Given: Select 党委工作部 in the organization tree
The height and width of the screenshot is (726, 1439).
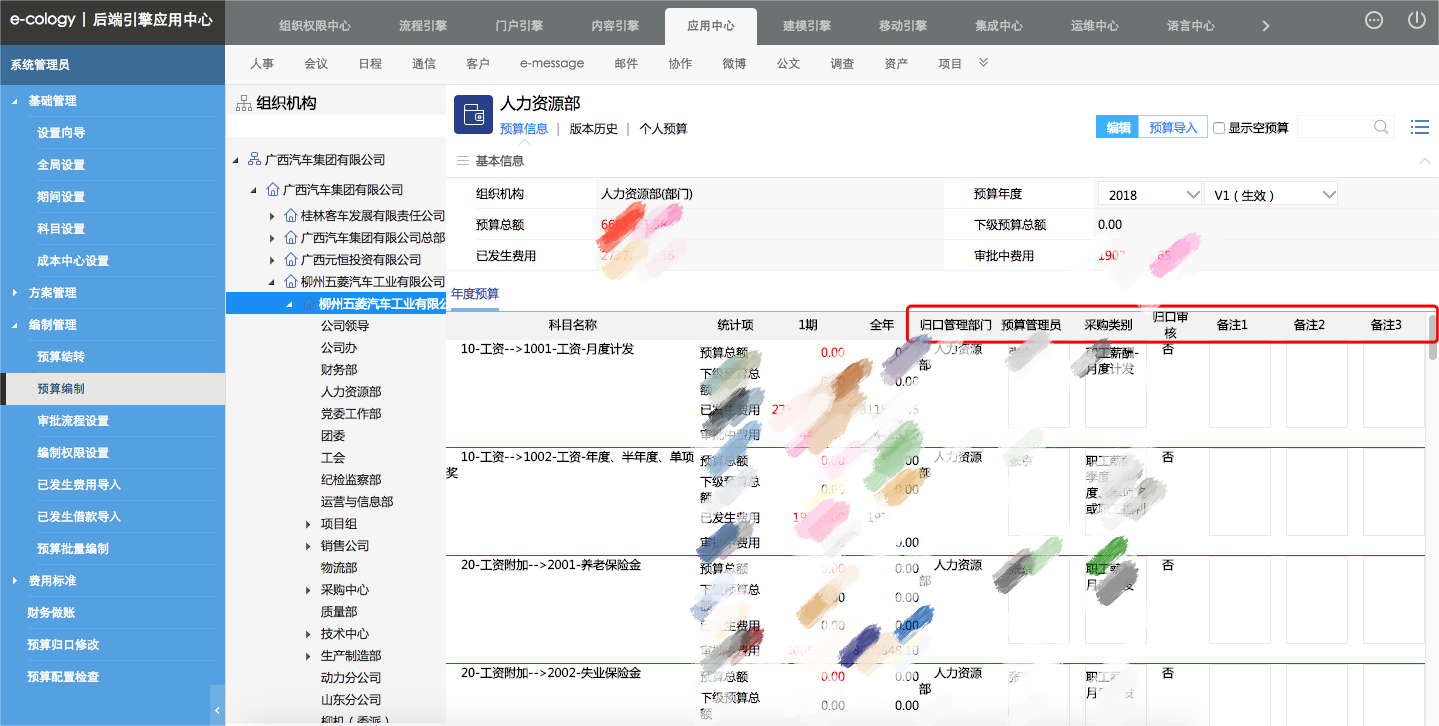Looking at the screenshot, I should tap(351, 414).
